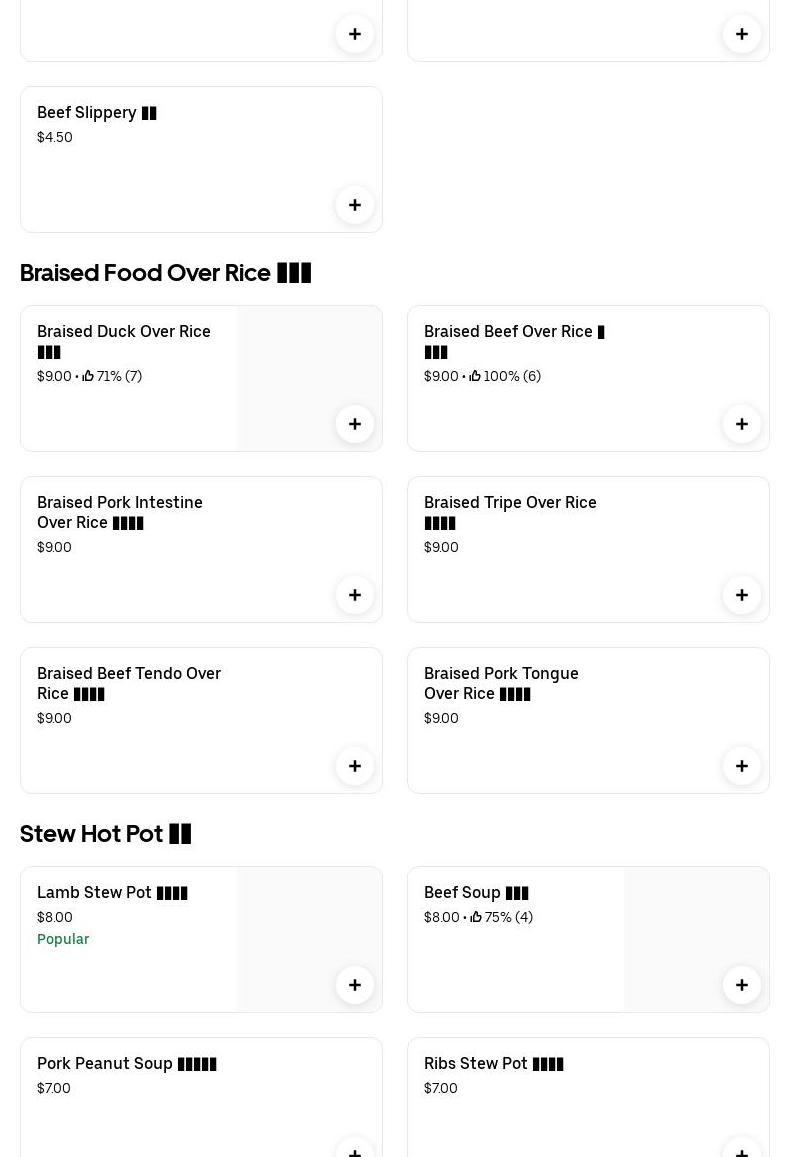Add Braised Tripe Over Rice to cart
Image resolution: width=804 pixels, height=1157 pixels.
[x=742, y=595]
